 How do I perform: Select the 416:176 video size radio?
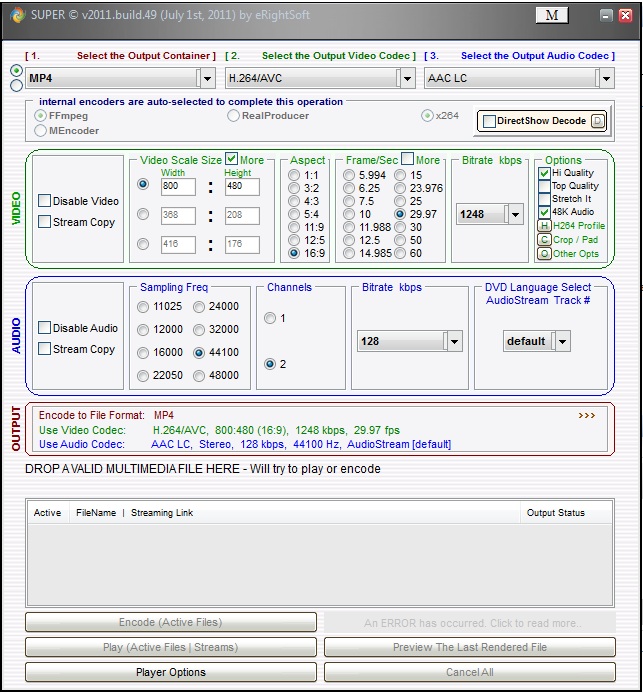pyautogui.click(x=143, y=244)
